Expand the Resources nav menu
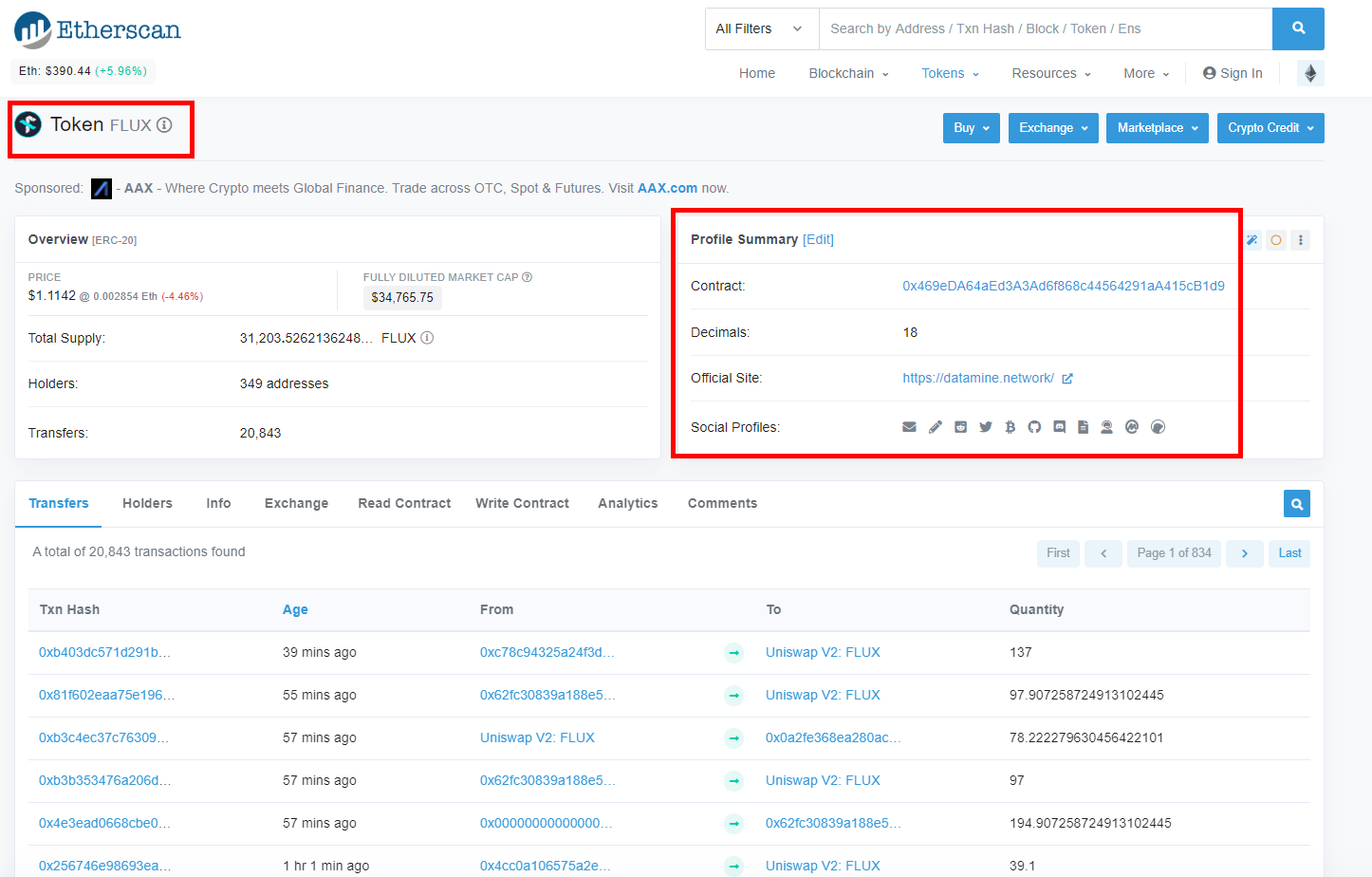 (1051, 73)
